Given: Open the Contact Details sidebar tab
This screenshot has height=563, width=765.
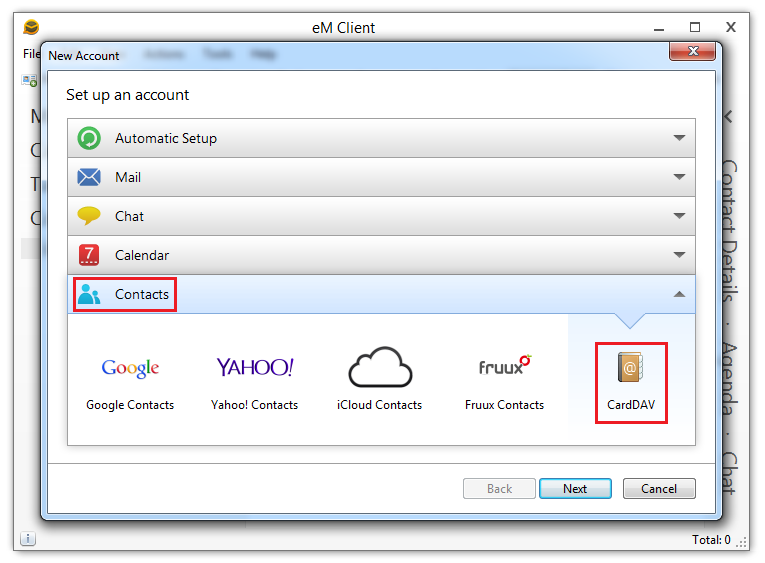Looking at the screenshot, I should 729,230.
